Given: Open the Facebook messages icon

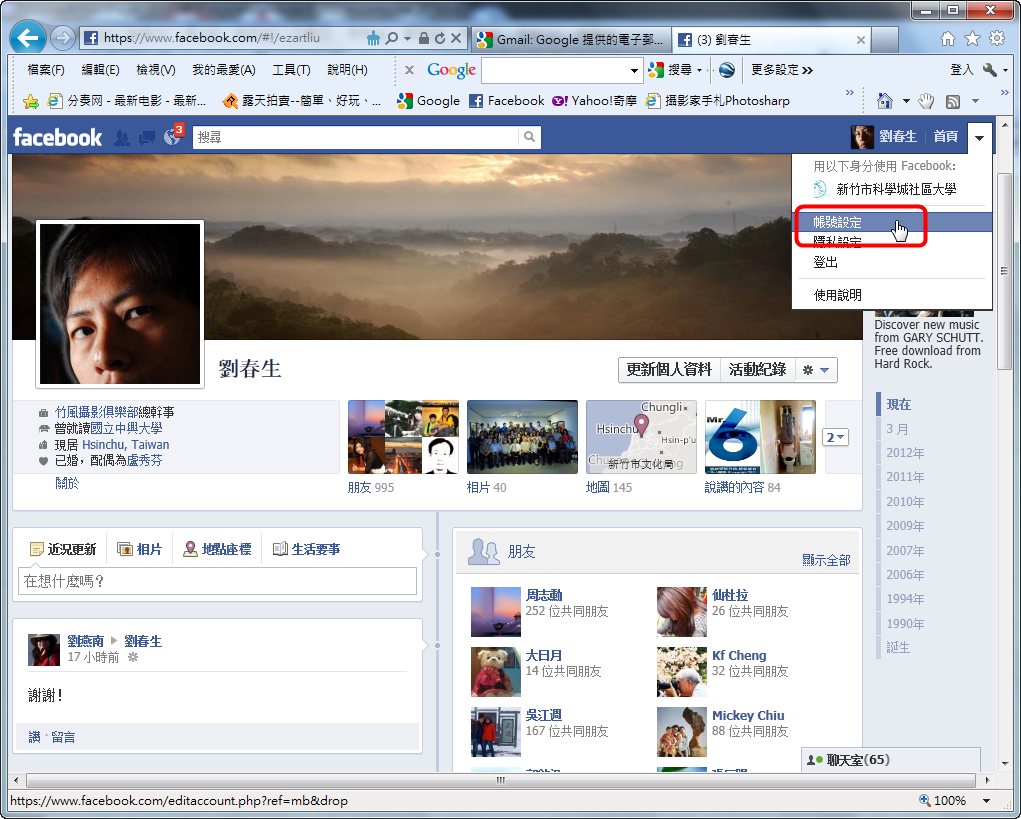Looking at the screenshot, I should pyautogui.click(x=147, y=138).
